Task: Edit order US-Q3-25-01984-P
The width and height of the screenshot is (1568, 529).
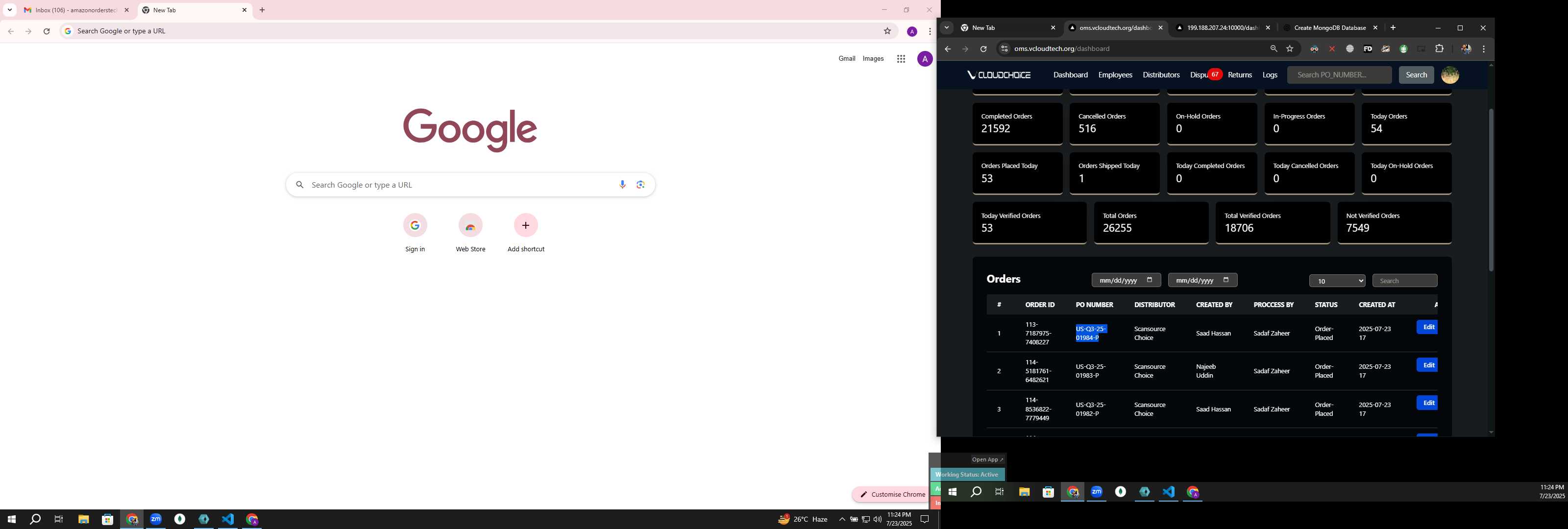Action: (x=1427, y=328)
